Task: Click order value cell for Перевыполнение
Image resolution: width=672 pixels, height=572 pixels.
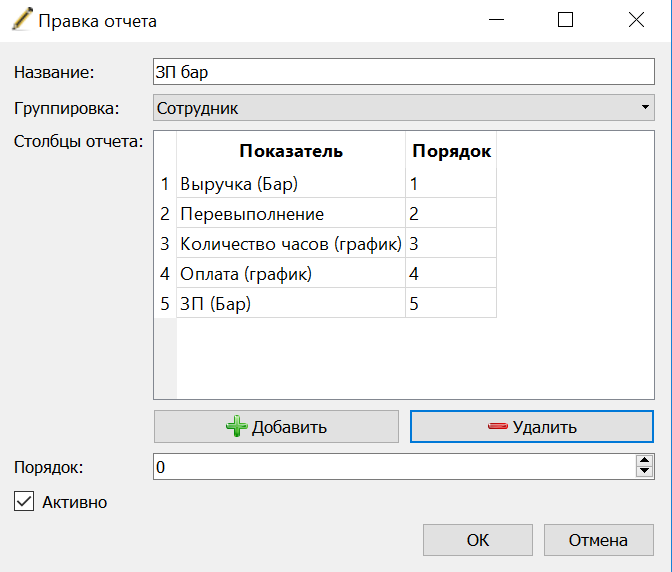Action: [x=451, y=213]
